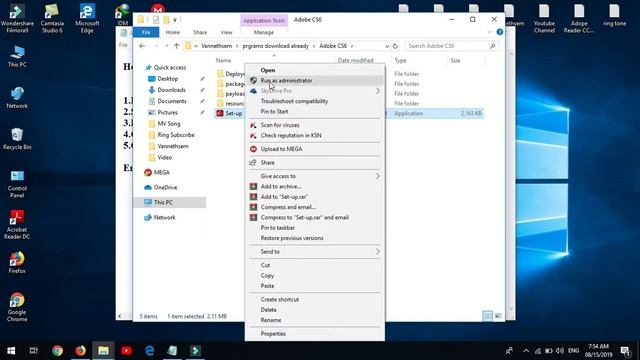Open ring tone desktop file

(x=614, y=16)
